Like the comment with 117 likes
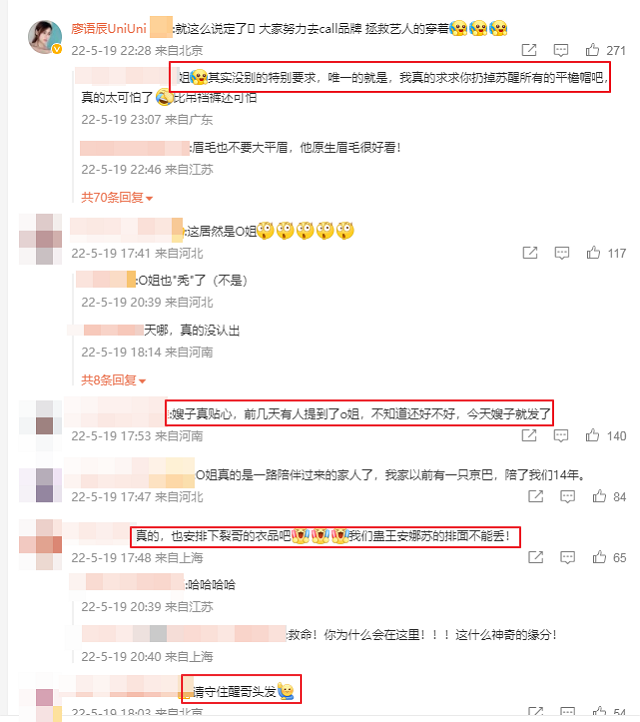This screenshot has width=640, height=722. 593,252
